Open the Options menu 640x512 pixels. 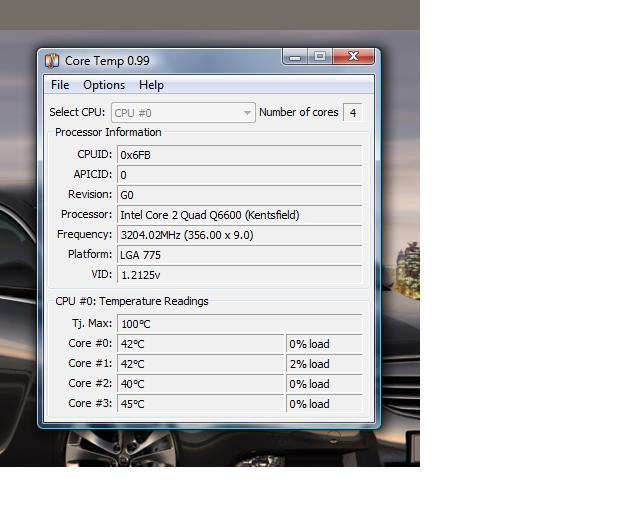(x=104, y=85)
